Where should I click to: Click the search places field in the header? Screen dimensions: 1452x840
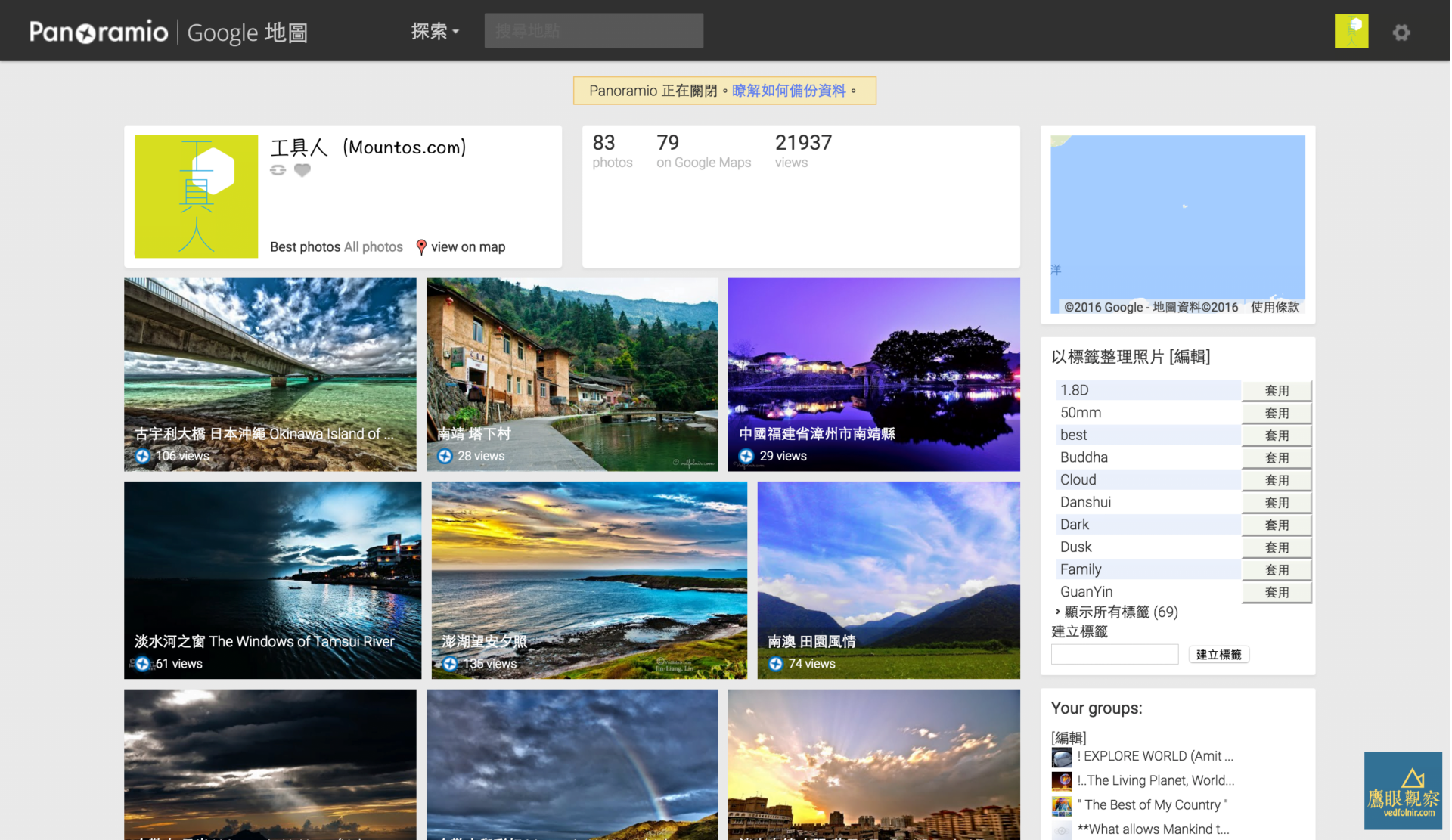tap(594, 31)
